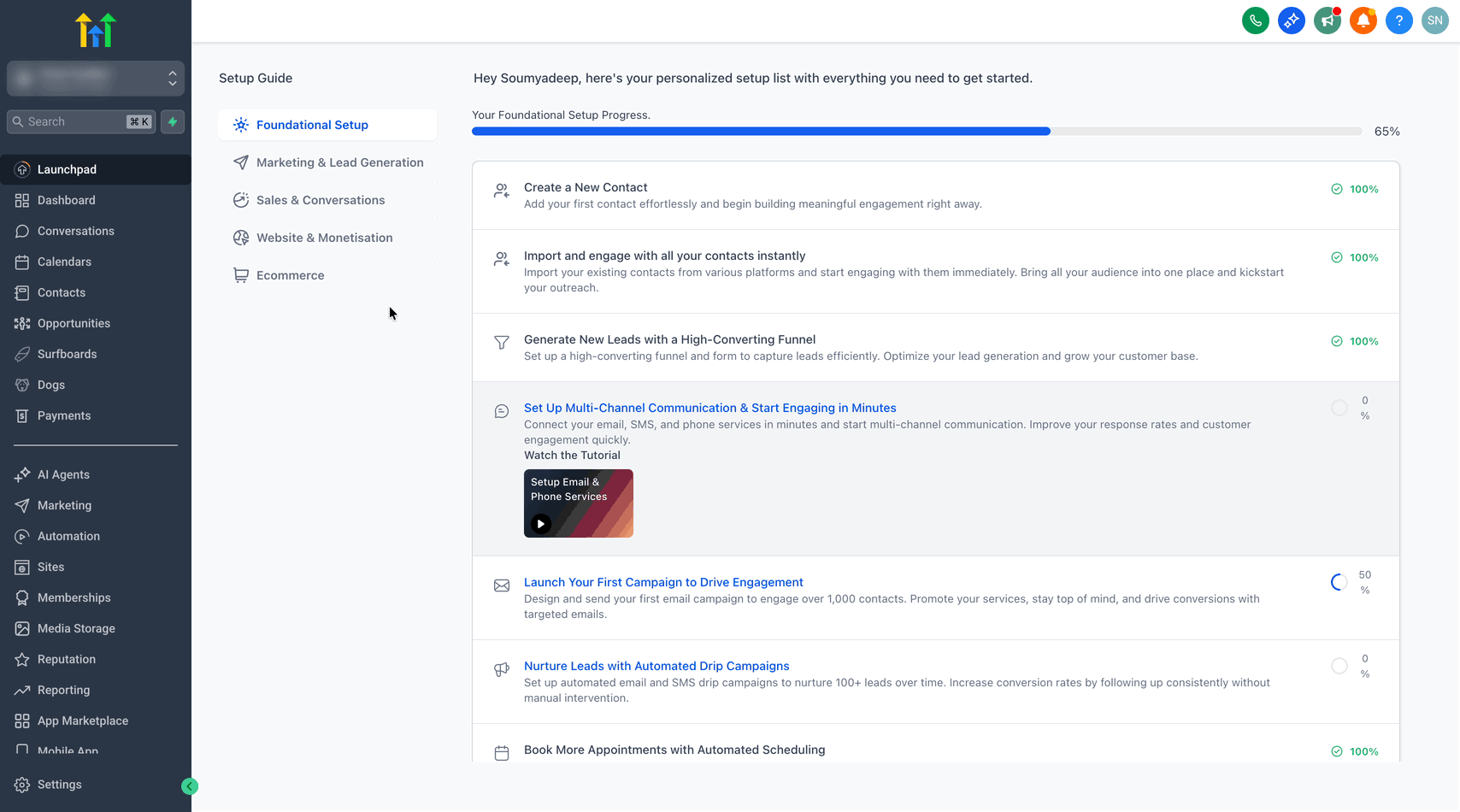Screen dimensions: 1460x812
Task: Open Nurture Leads with Automated Drip Campaigns
Action: pos(656,666)
